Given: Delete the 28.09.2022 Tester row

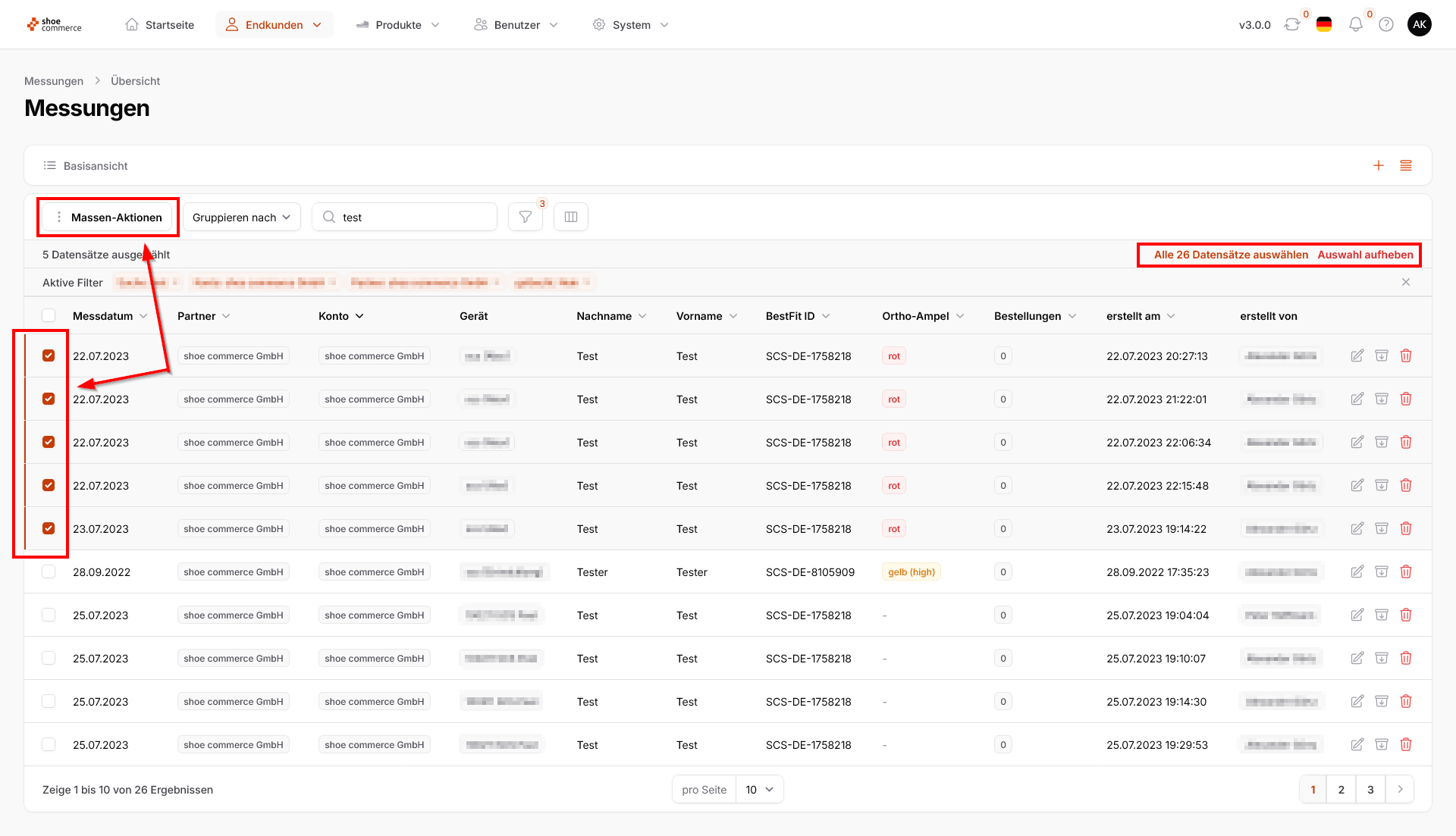Looking at the screenshot, I should [1406, 572].
